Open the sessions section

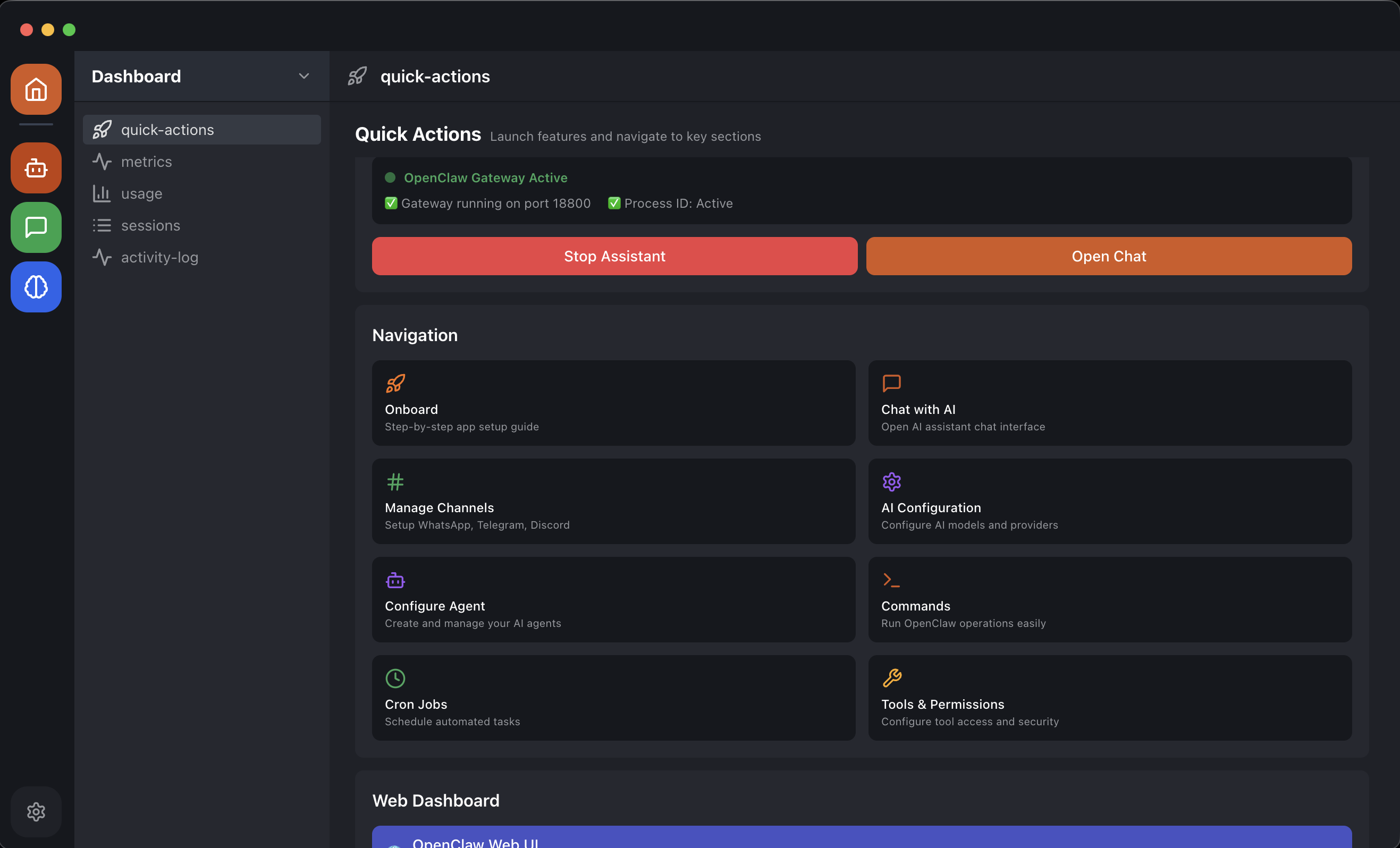[x=150, y=225]
